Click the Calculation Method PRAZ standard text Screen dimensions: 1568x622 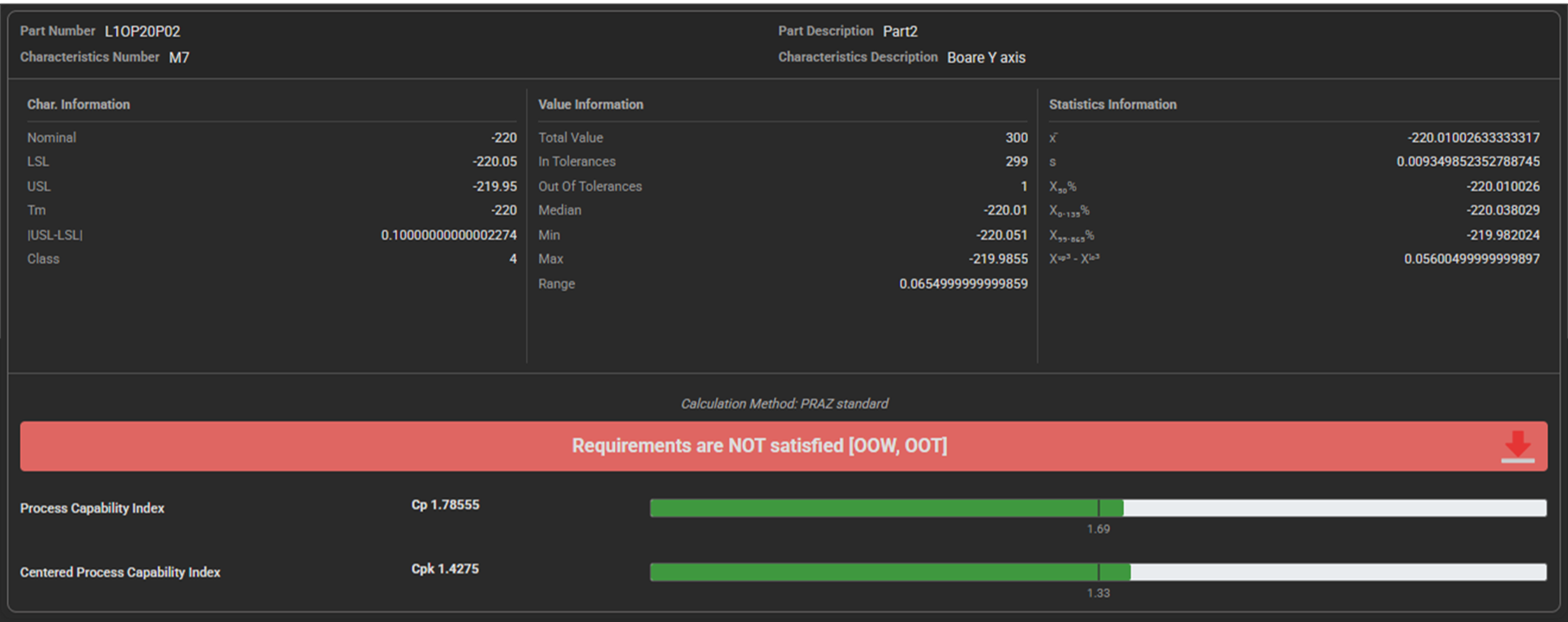coord(784,404)
